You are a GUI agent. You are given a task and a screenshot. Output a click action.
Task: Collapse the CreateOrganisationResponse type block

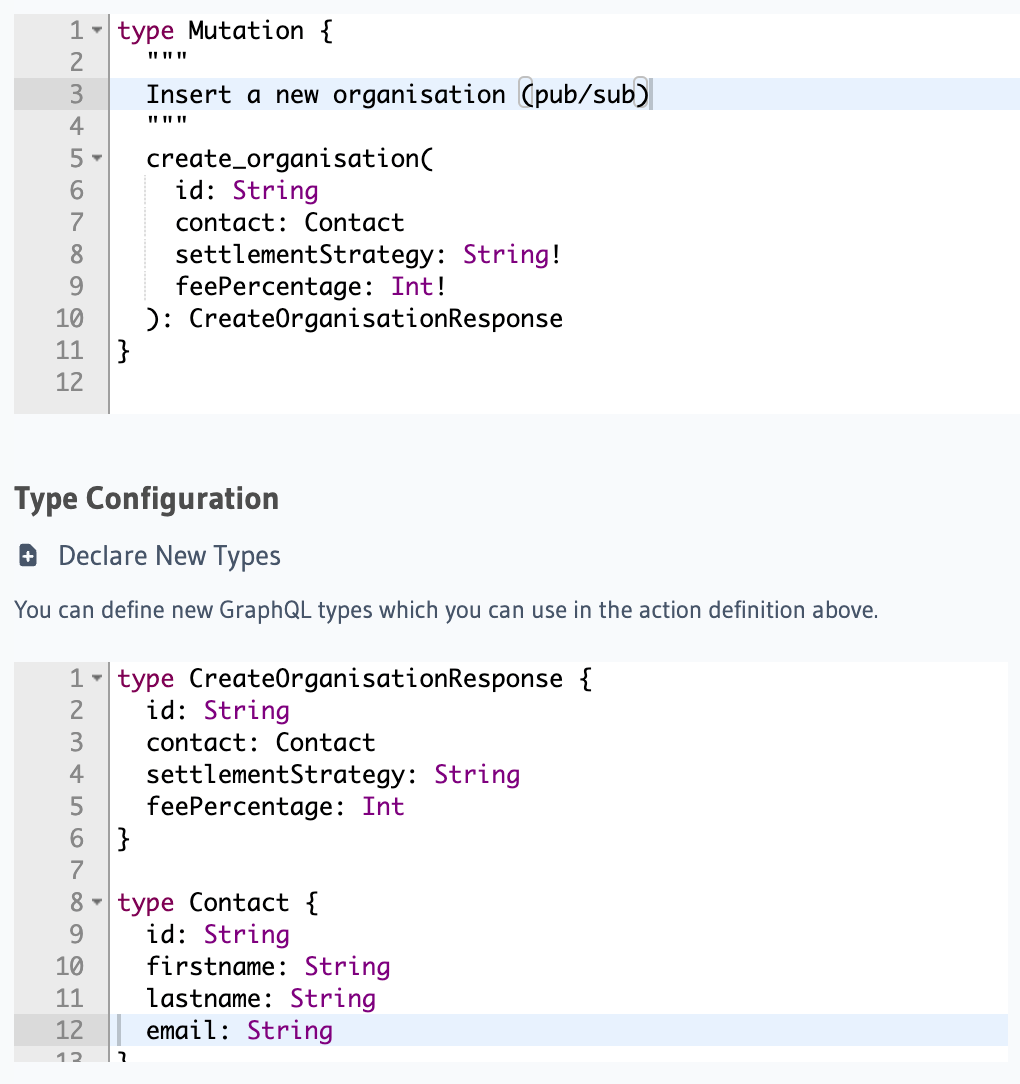click(x=96, y=678)
